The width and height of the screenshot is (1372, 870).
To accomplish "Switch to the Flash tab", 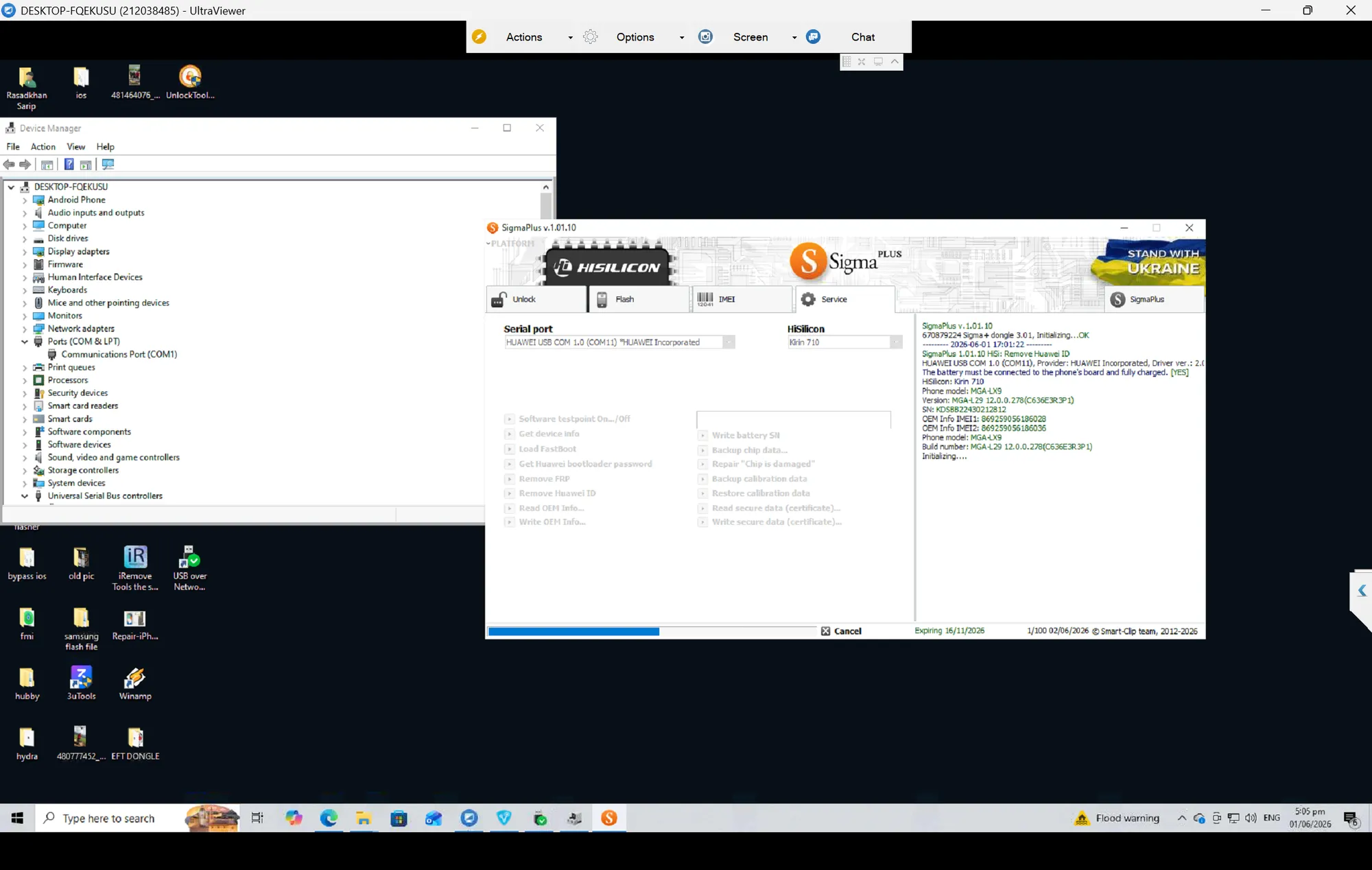I will [639, 299].
